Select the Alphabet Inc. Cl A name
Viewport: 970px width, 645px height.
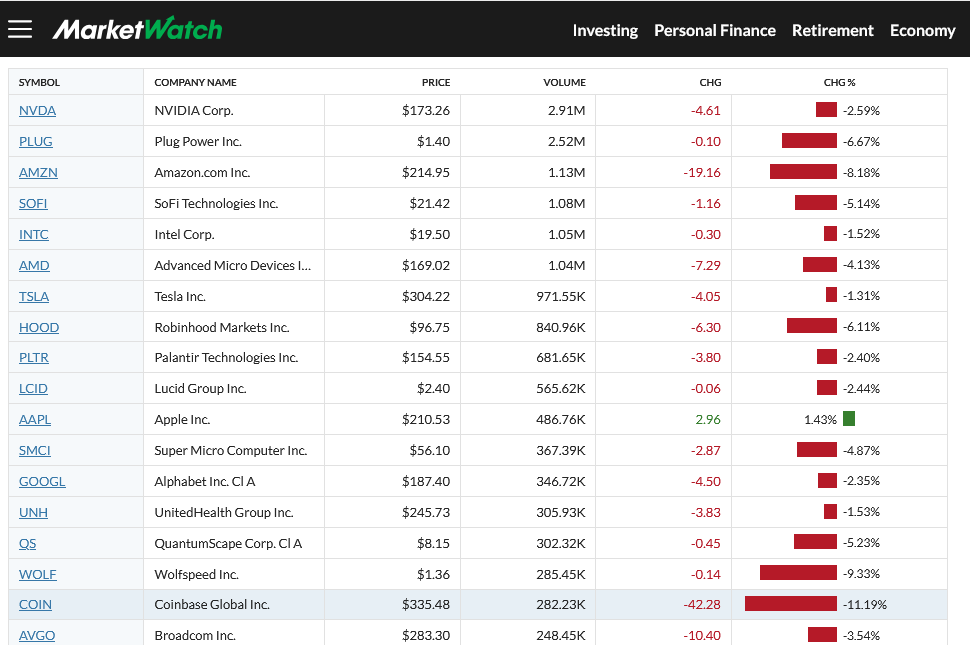point(205,481)
